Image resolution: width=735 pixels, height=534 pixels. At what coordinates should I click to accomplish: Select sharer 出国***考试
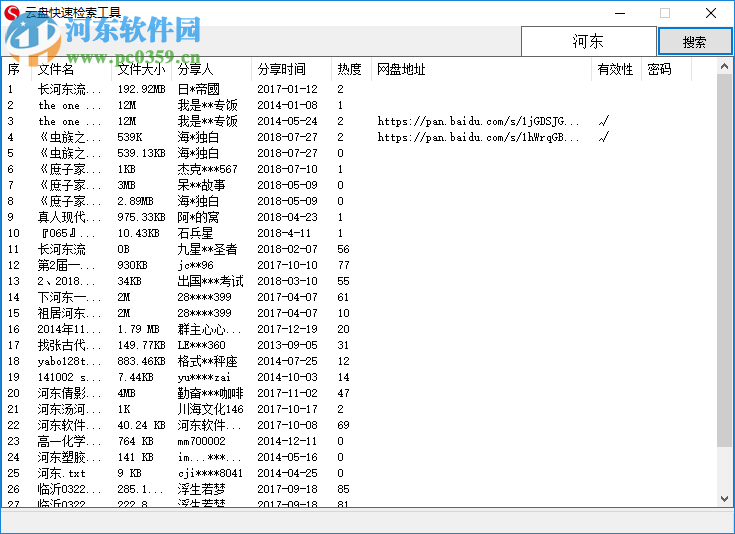point(210,281)
